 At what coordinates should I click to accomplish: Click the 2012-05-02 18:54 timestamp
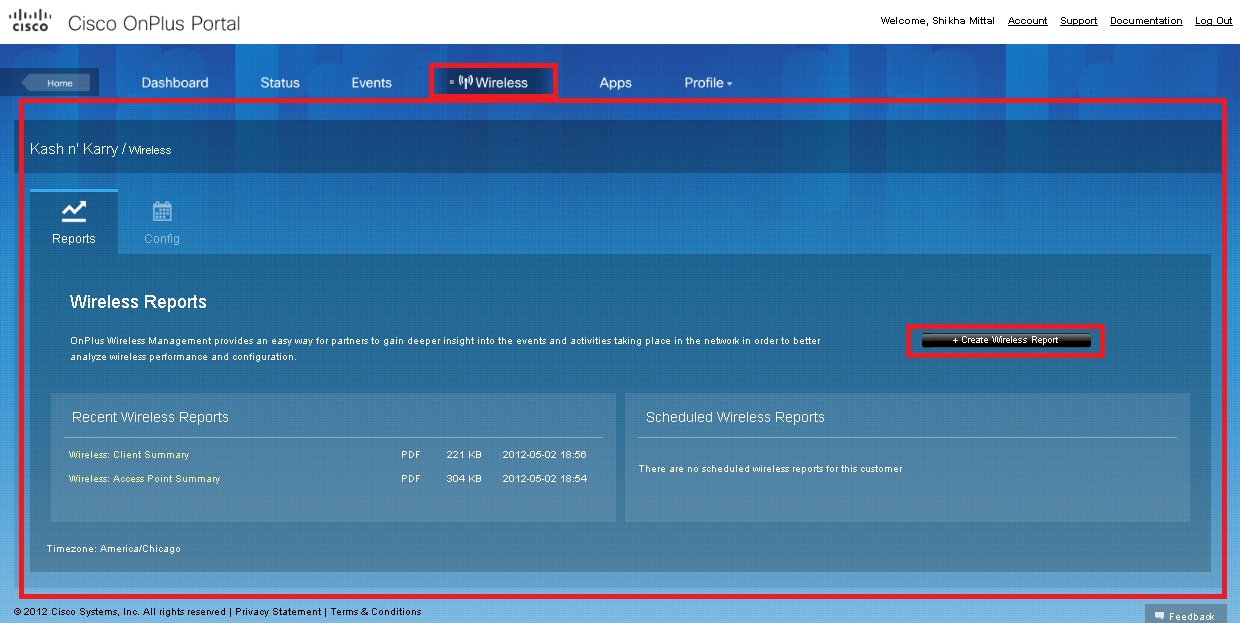click(x=544, y=479)
